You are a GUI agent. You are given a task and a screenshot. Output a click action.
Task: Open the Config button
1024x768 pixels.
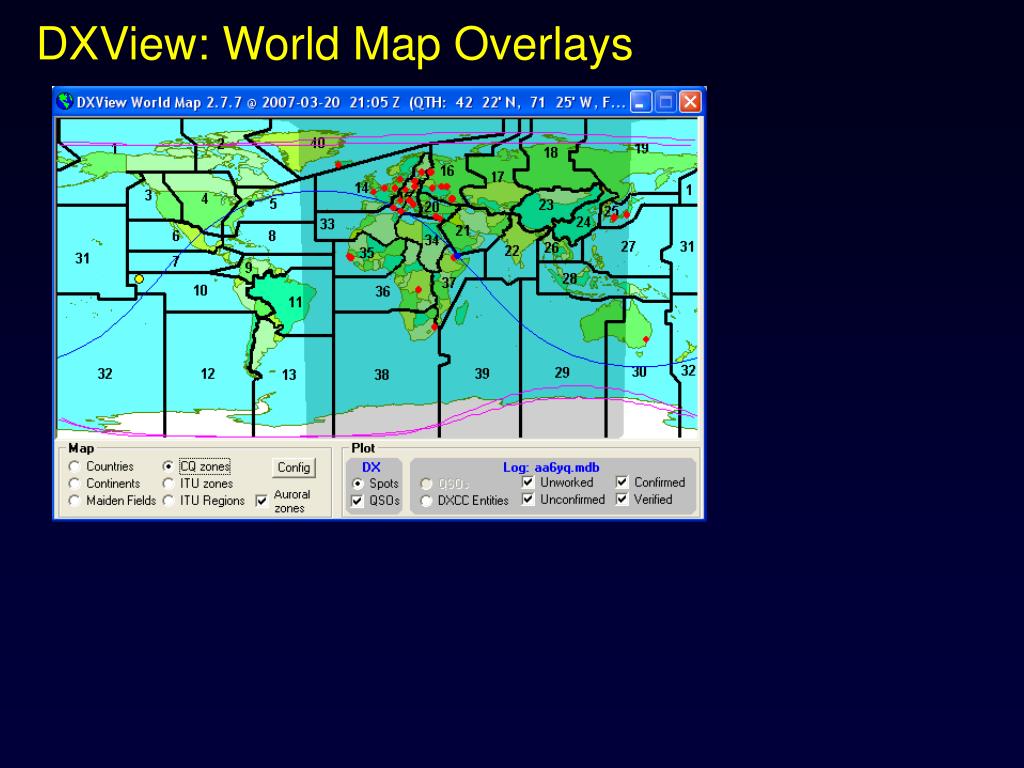click(294, 468)
